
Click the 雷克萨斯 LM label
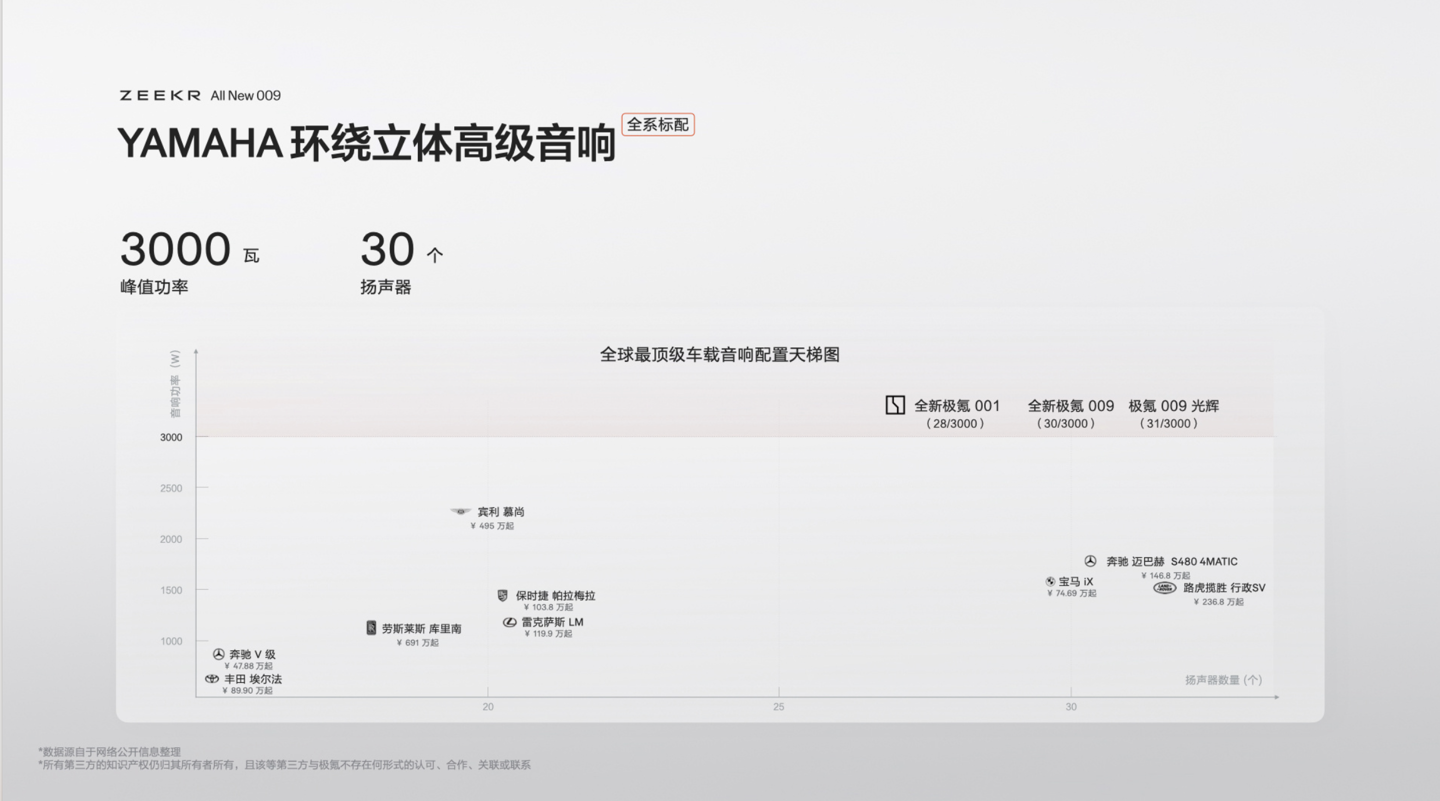coord(552,622)
